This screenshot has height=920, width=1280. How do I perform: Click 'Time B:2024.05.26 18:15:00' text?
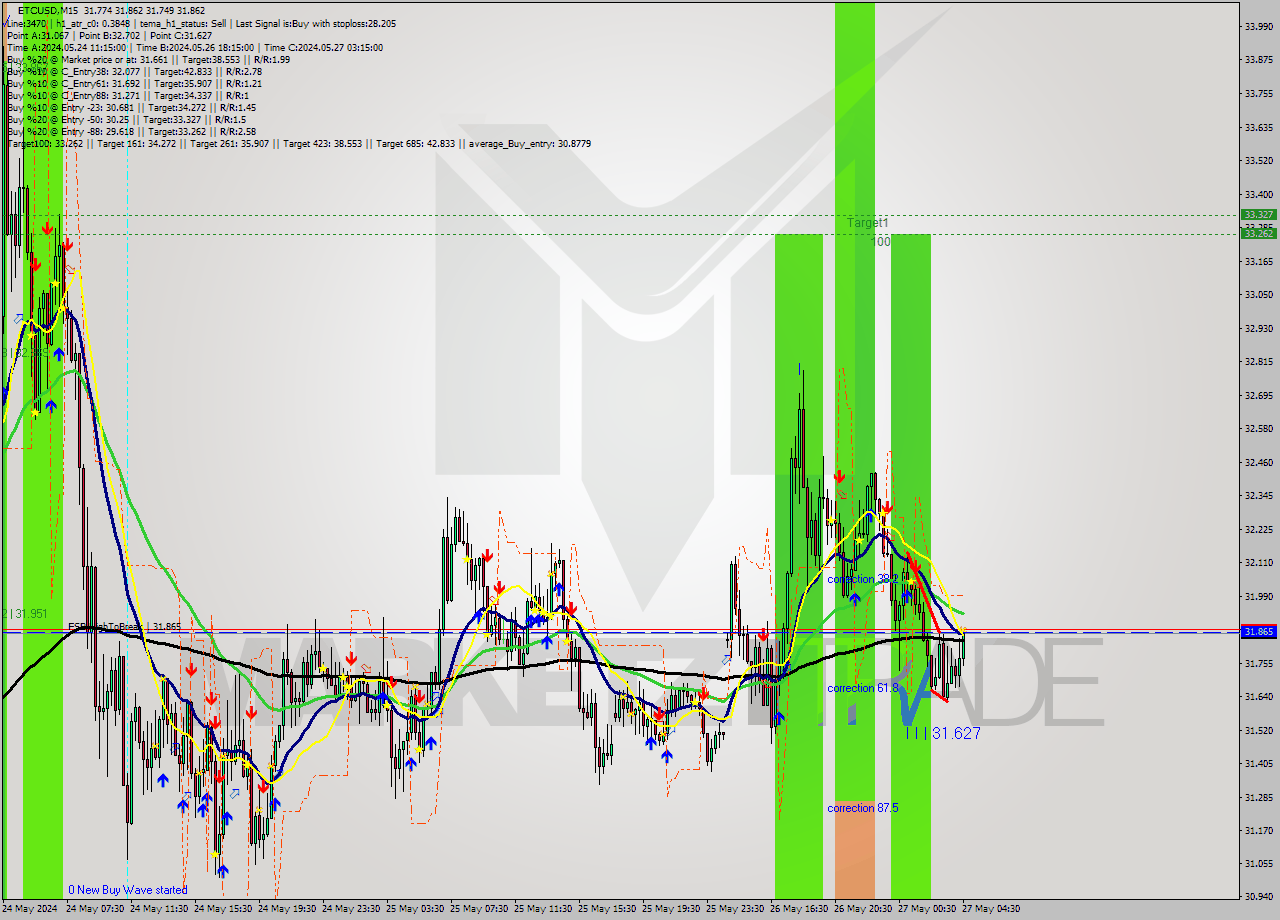tap(195, 47)
